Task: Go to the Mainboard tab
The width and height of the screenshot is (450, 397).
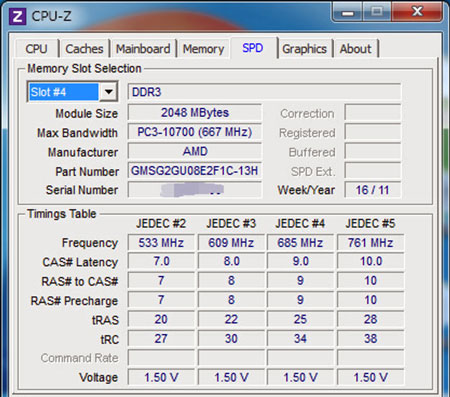Action: point(143,49)
